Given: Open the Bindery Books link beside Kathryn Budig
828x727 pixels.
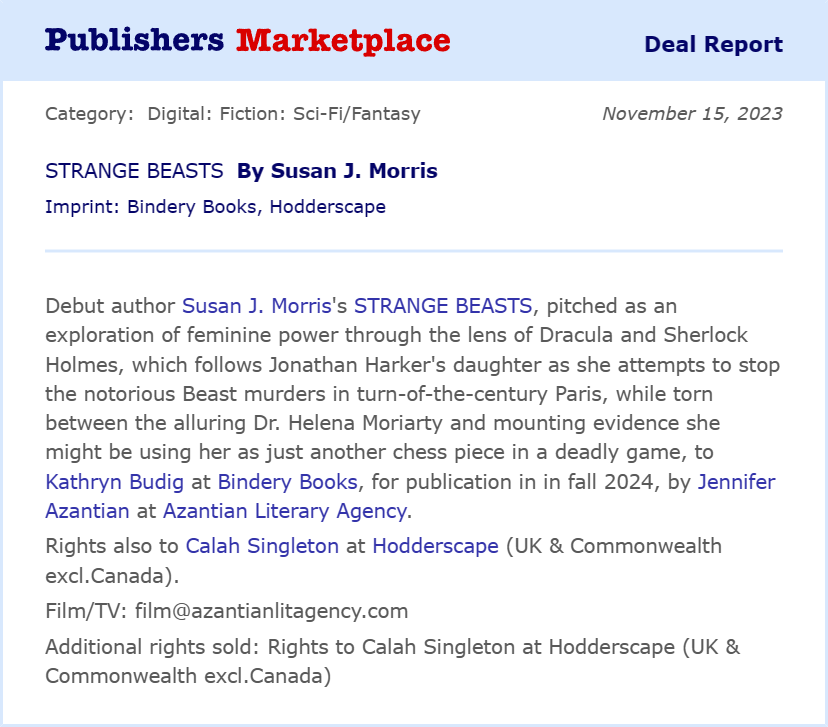Looking at the screenshot, I should point(287,481).
